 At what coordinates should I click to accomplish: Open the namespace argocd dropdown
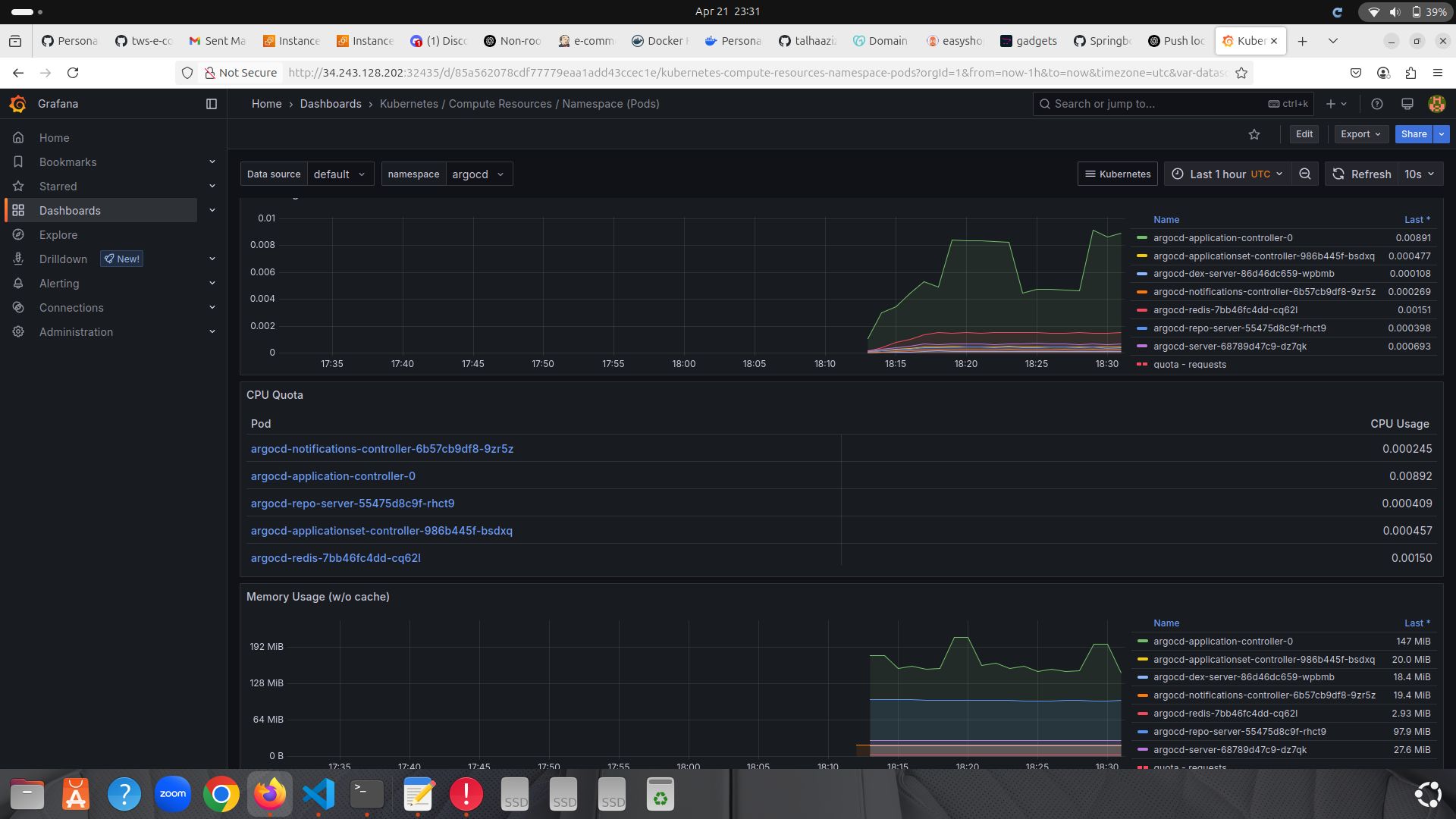tap(479, 174)
